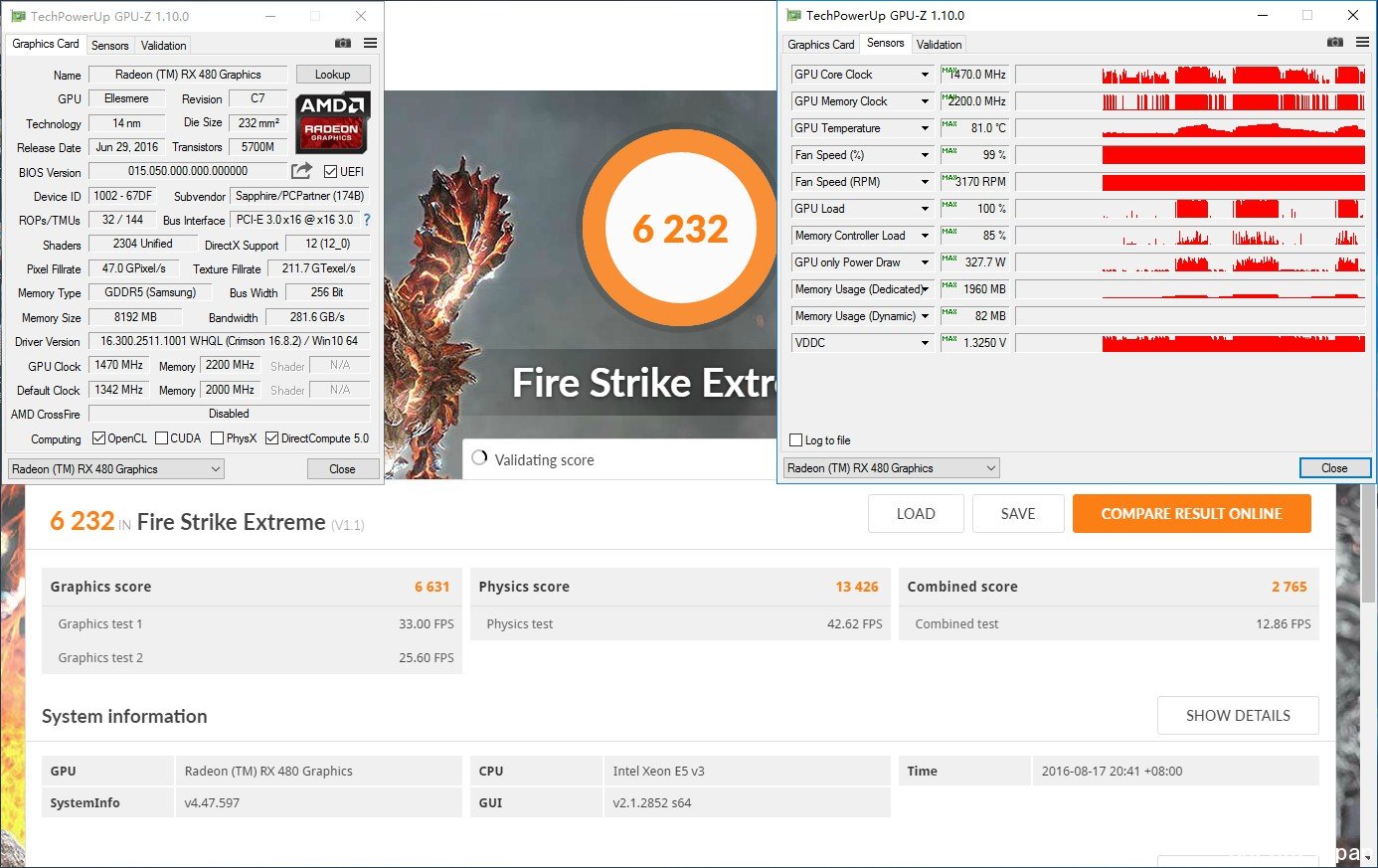Click the GPU-Z app icon in right window title bar
Screen dimensions: 1378x868
(793, 15)
